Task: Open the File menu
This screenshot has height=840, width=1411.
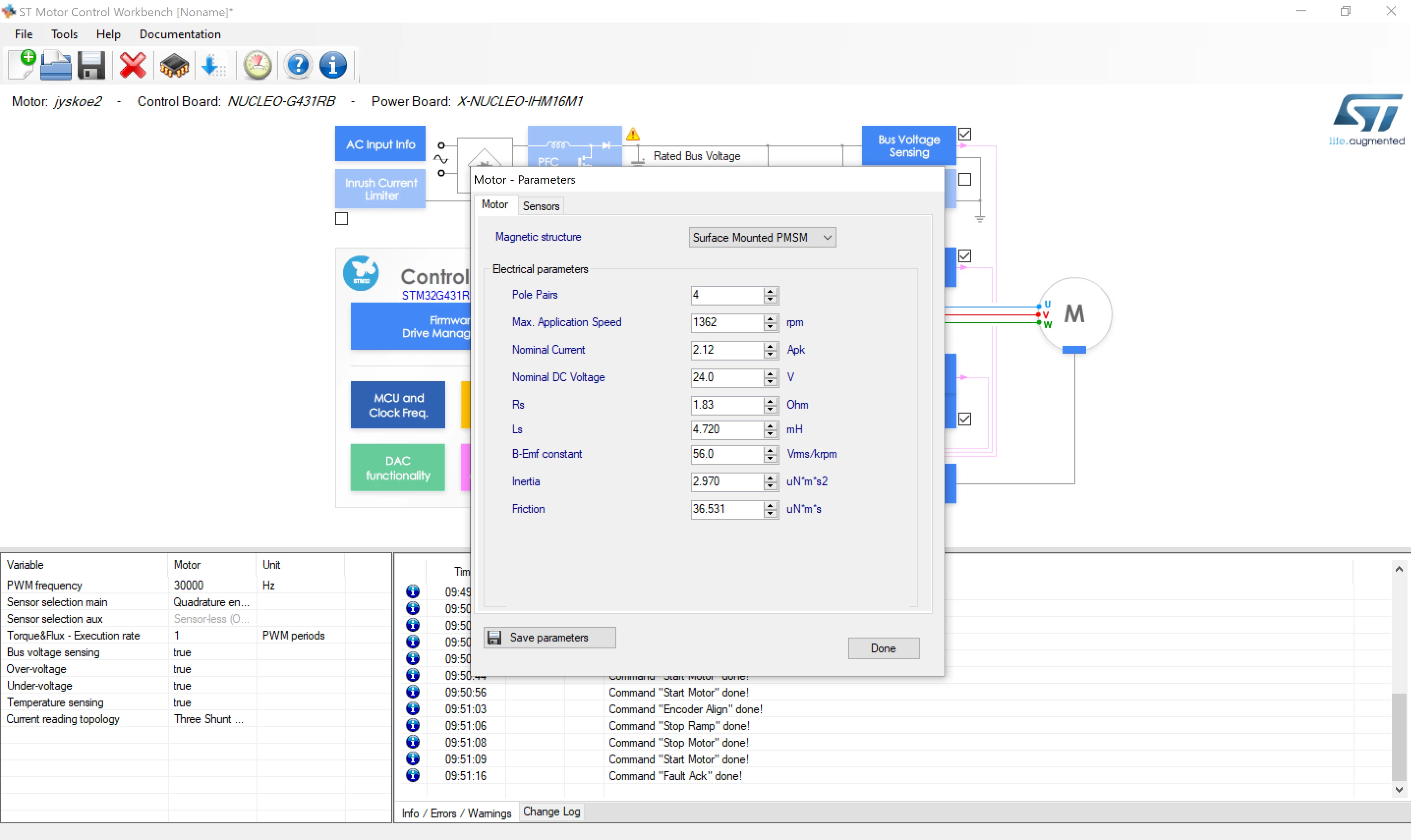Action: (x=24, y=34)
